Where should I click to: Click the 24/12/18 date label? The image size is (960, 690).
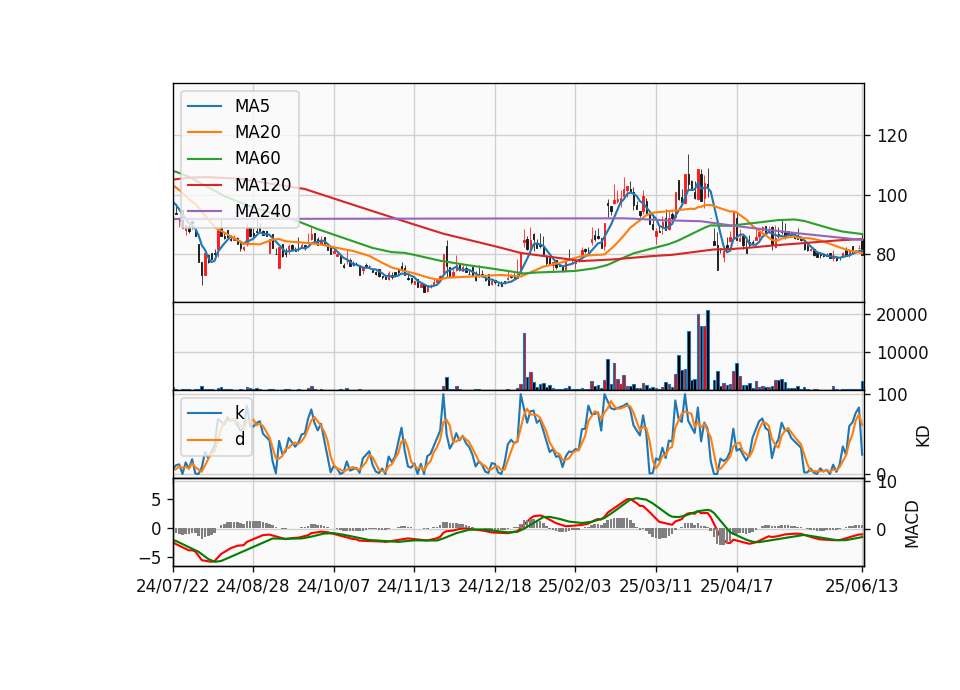(495, 586)
